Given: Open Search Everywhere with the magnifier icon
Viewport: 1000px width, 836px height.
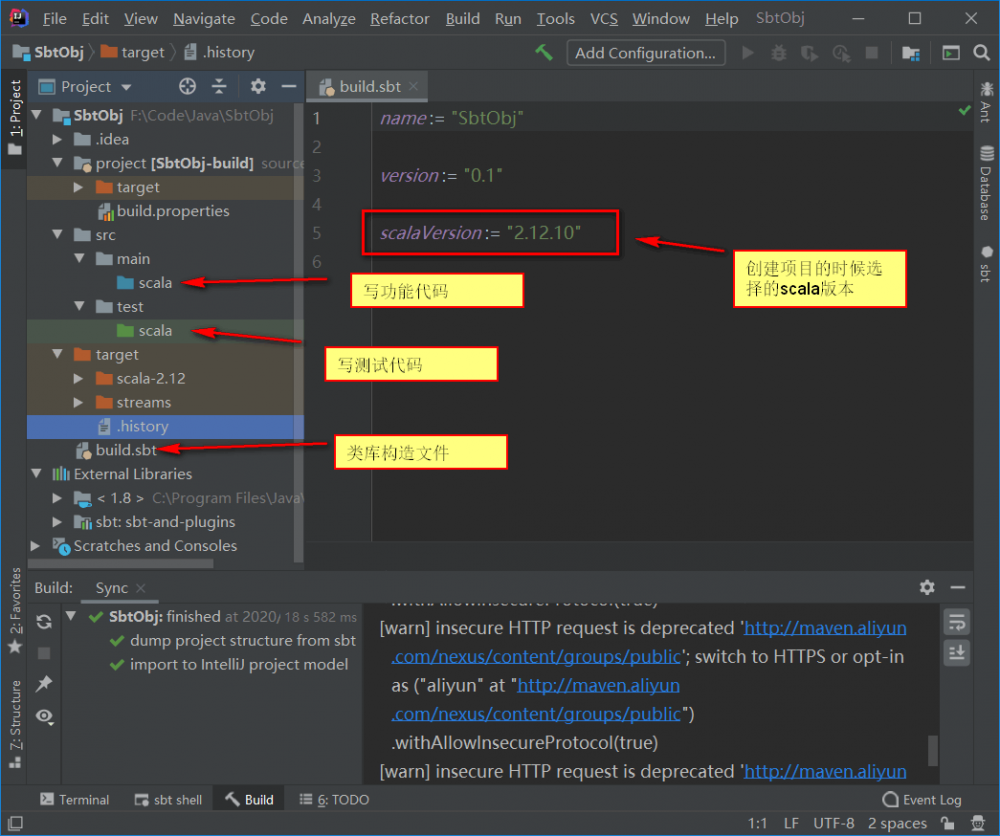Looking at the screenshot, I should click(x=983, y=52).
